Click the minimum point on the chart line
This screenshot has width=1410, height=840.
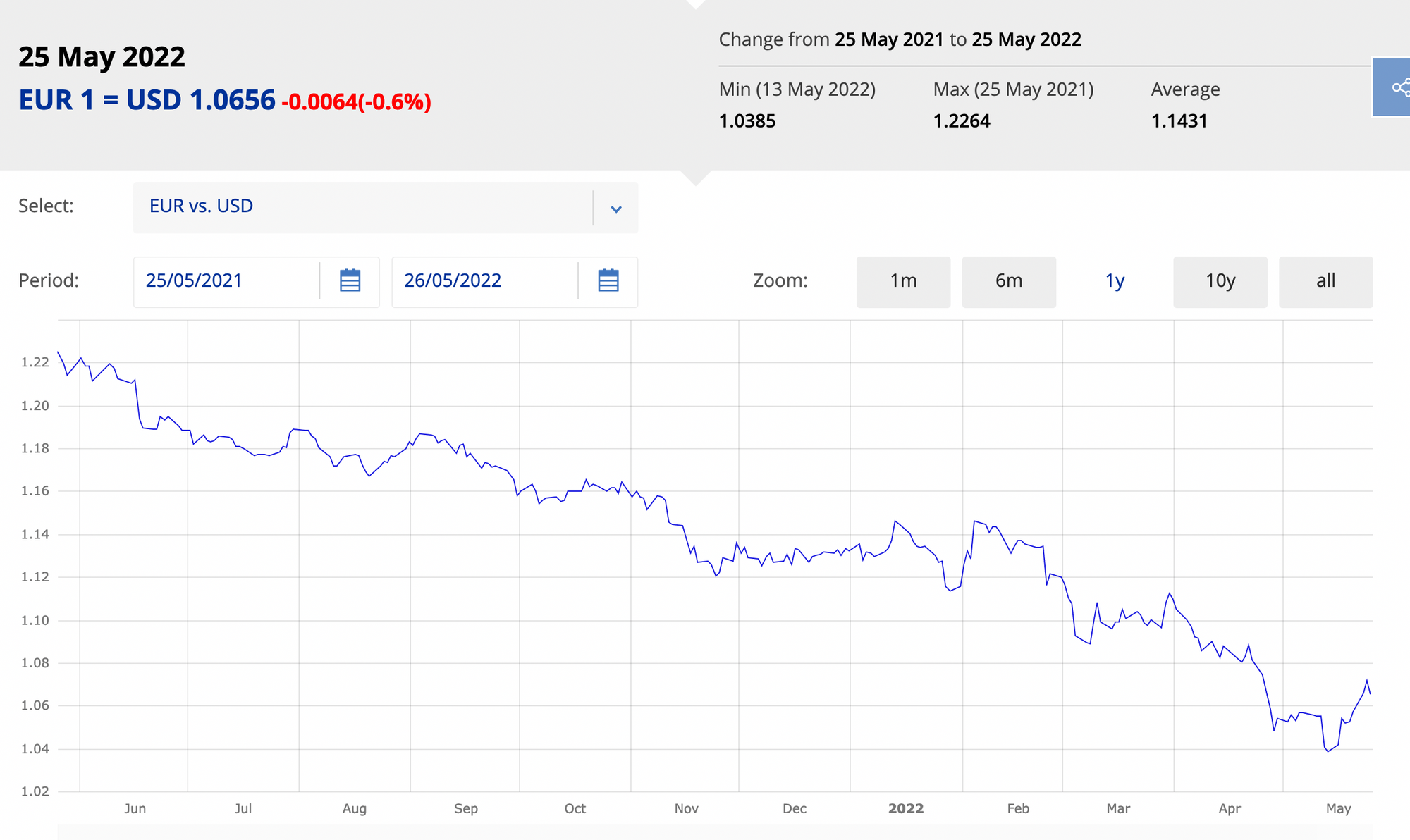pyautogui.click(x=1328, y=751)
